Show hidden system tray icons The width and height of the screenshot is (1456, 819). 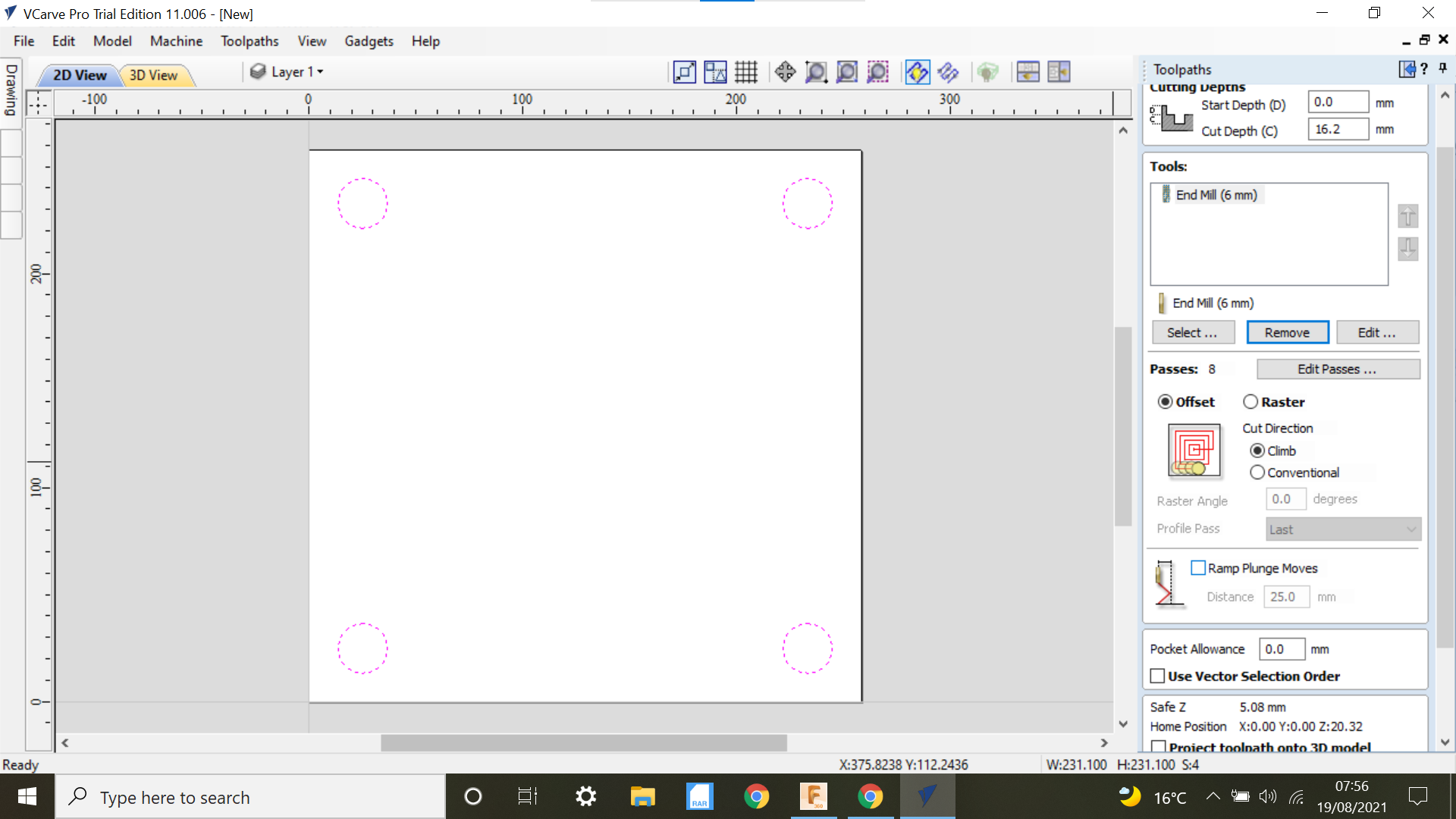1213,796
